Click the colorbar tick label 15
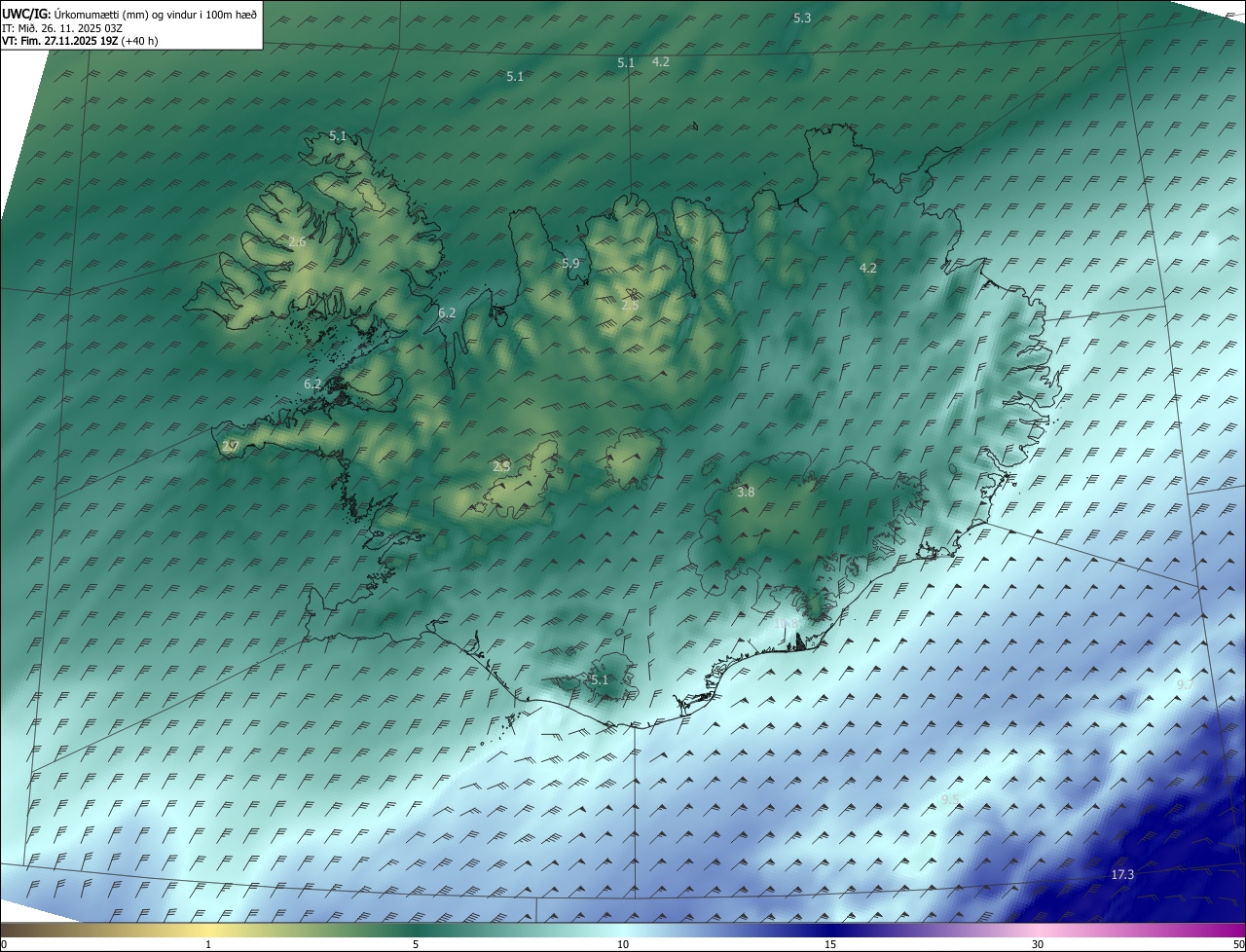Screen dimensions: 1246x952 tap(830, 944)
